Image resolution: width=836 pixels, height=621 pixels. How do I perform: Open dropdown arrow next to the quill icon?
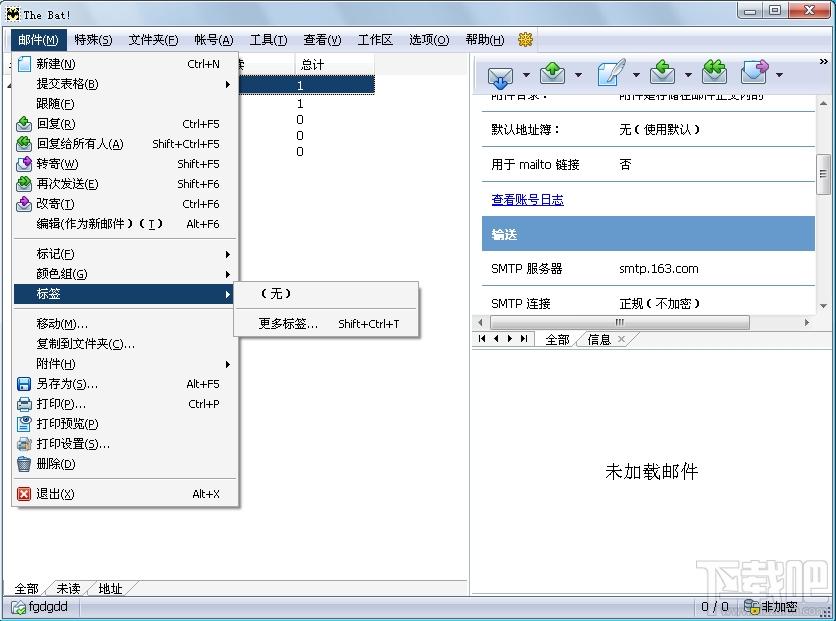[x=635, y=76]
